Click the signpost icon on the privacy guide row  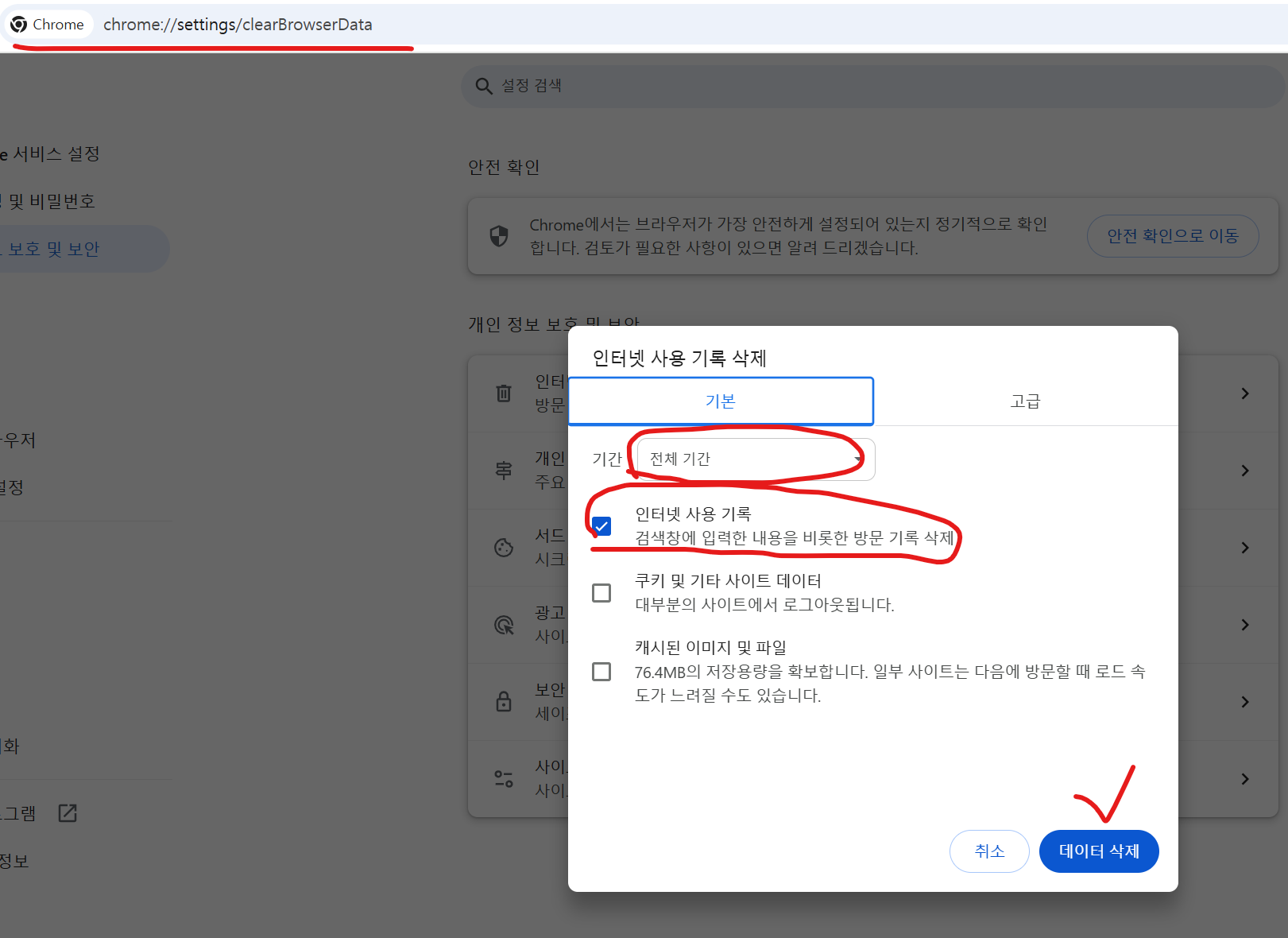(504, 470)
